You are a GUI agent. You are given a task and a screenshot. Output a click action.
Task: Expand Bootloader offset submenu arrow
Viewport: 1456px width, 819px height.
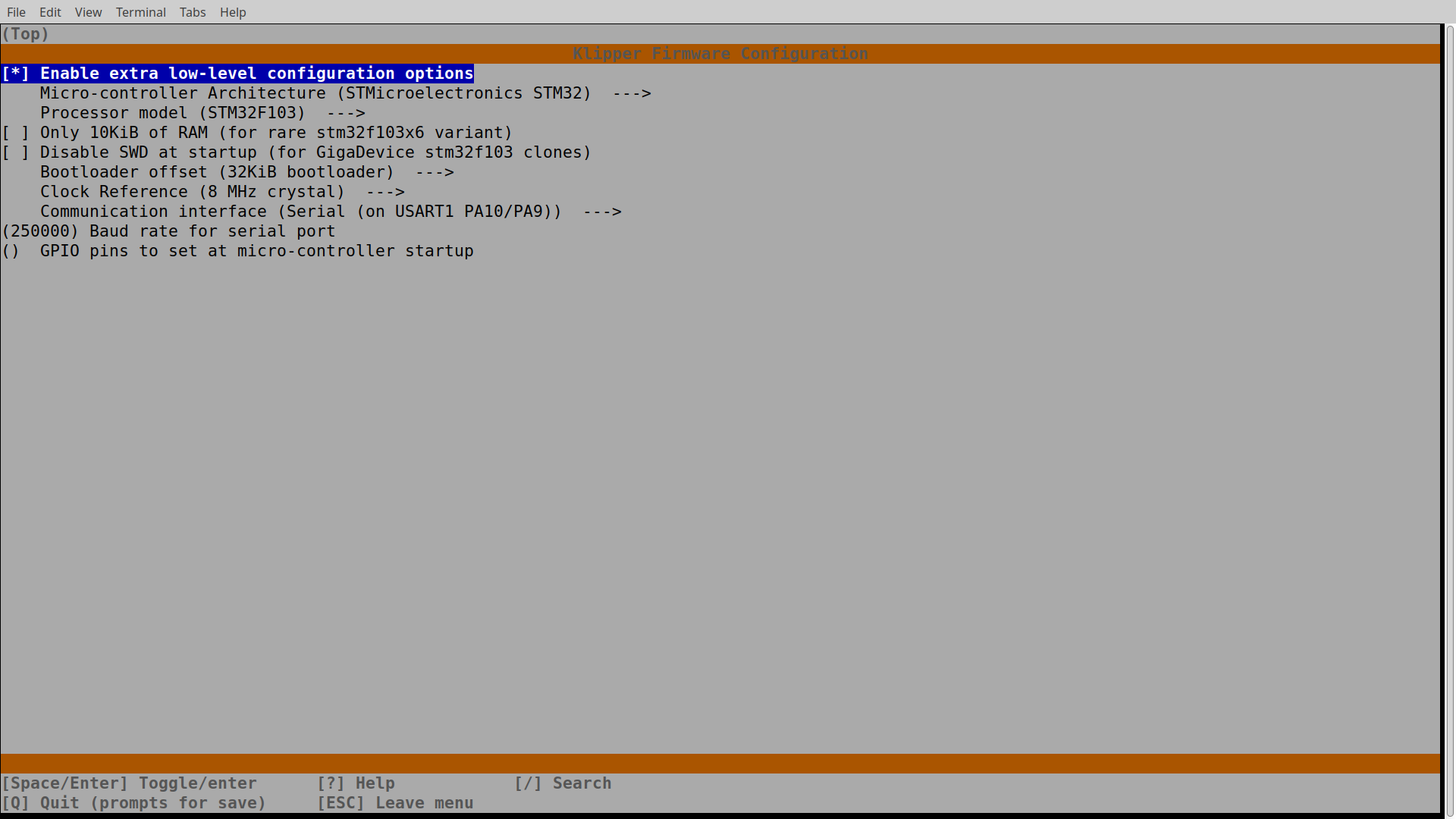[435, 172]
